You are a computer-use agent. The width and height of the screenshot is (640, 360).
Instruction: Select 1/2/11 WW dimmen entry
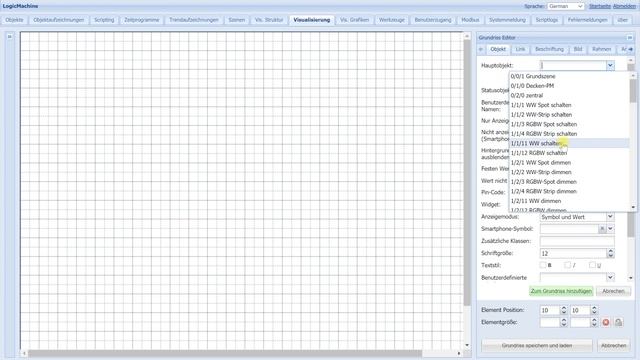click(569, 201)
